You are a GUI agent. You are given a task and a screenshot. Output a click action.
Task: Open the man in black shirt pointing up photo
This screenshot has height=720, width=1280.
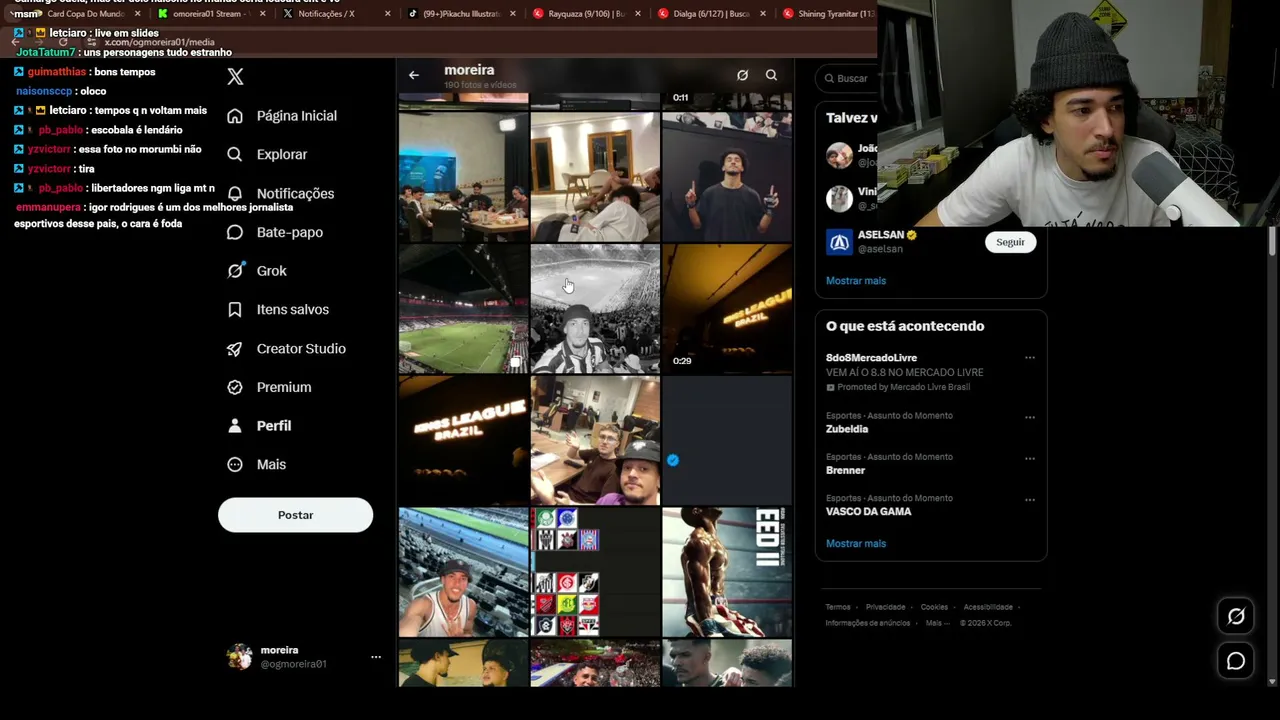point(727,177)
